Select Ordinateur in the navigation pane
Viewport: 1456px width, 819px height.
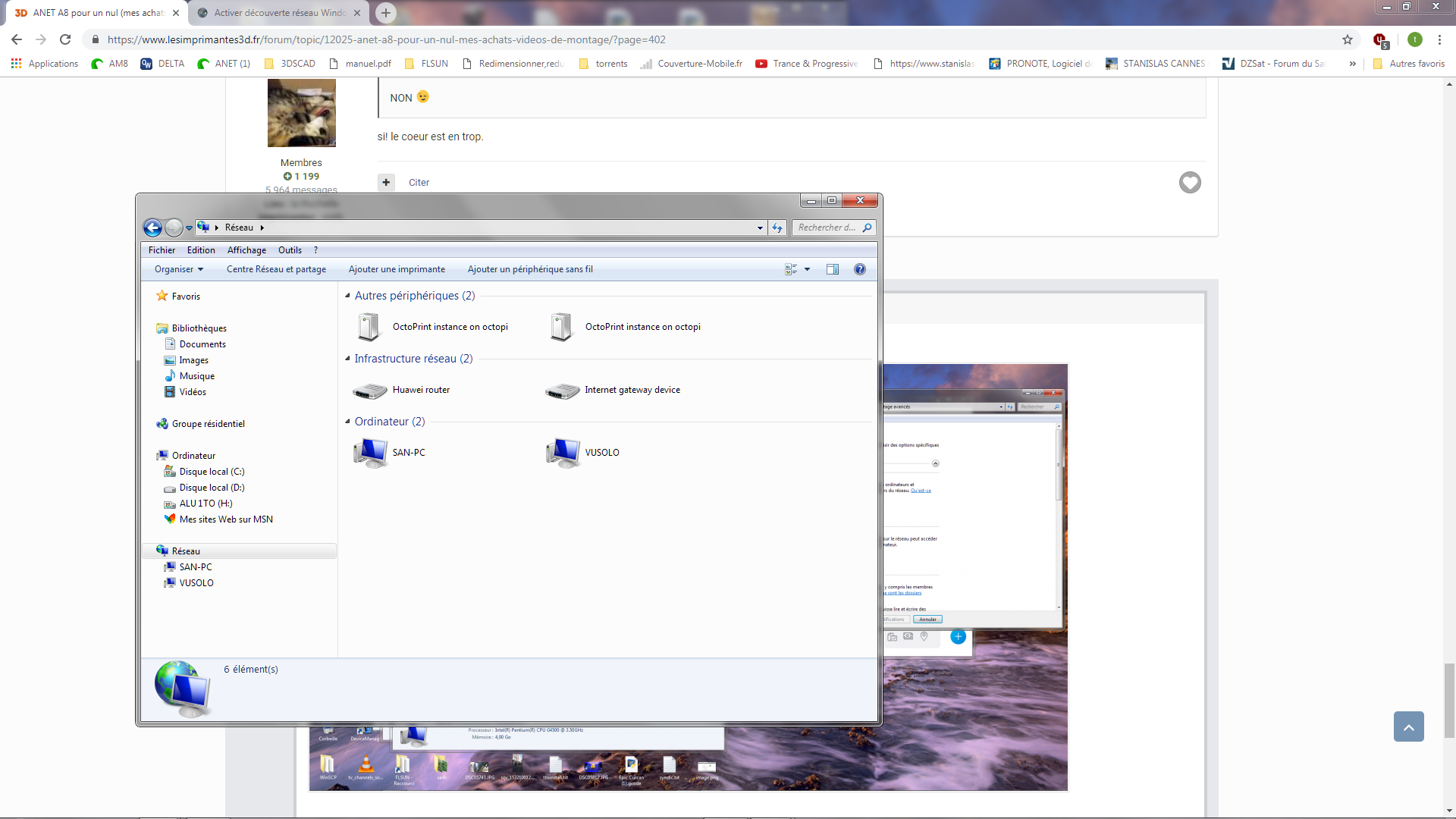pyautogui.click(x=193, y=456)
